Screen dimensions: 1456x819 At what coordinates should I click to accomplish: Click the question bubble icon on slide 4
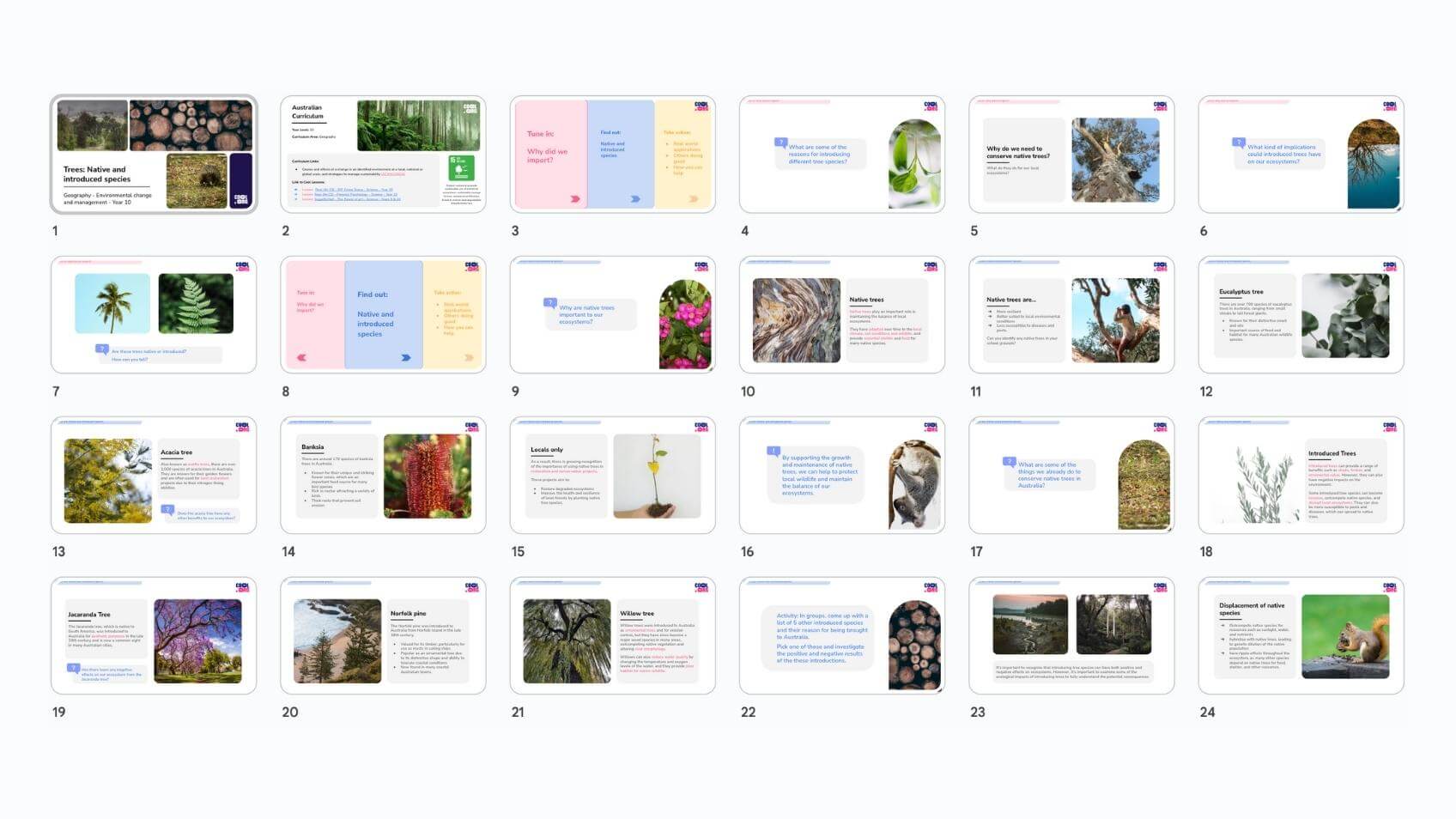pyautogui.click(x=780, y=143)
